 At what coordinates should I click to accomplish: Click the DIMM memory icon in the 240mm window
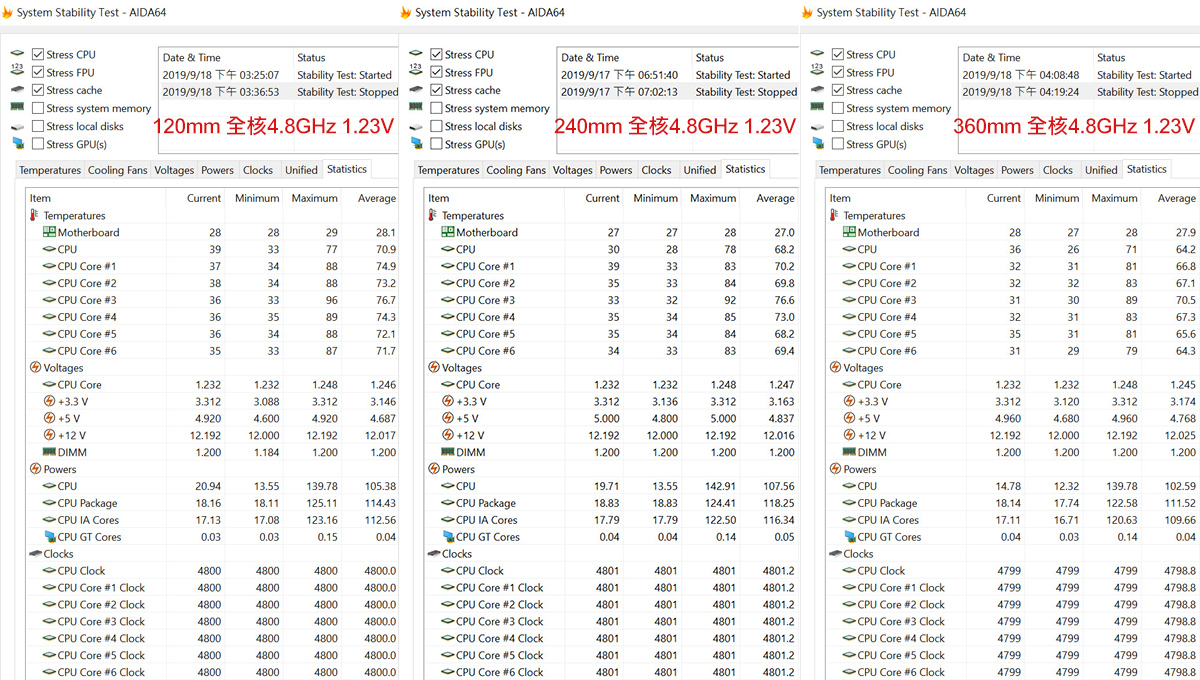[448, 452]
